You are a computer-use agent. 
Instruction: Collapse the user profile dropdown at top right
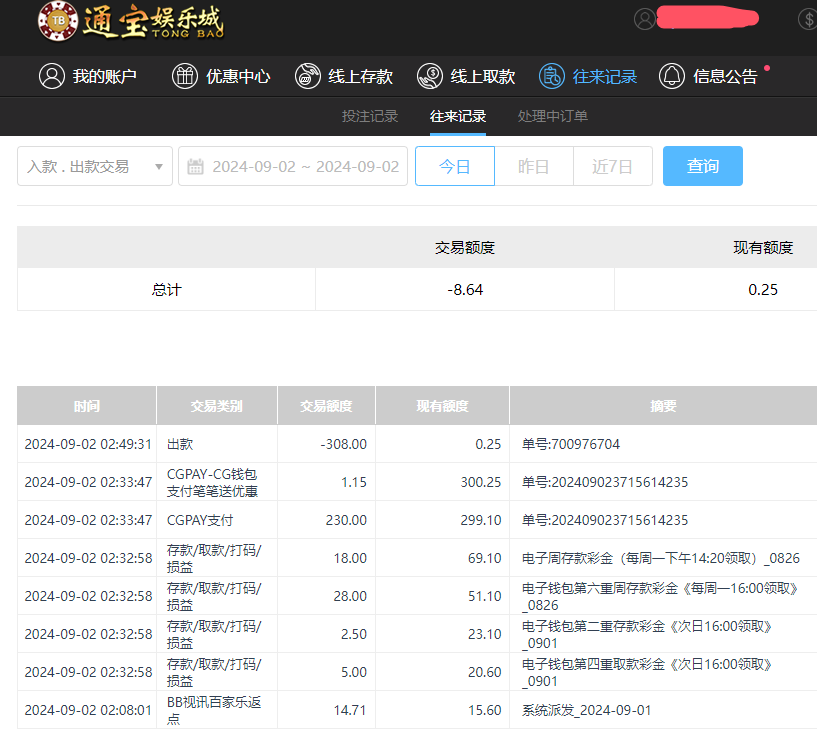(645, 19)
